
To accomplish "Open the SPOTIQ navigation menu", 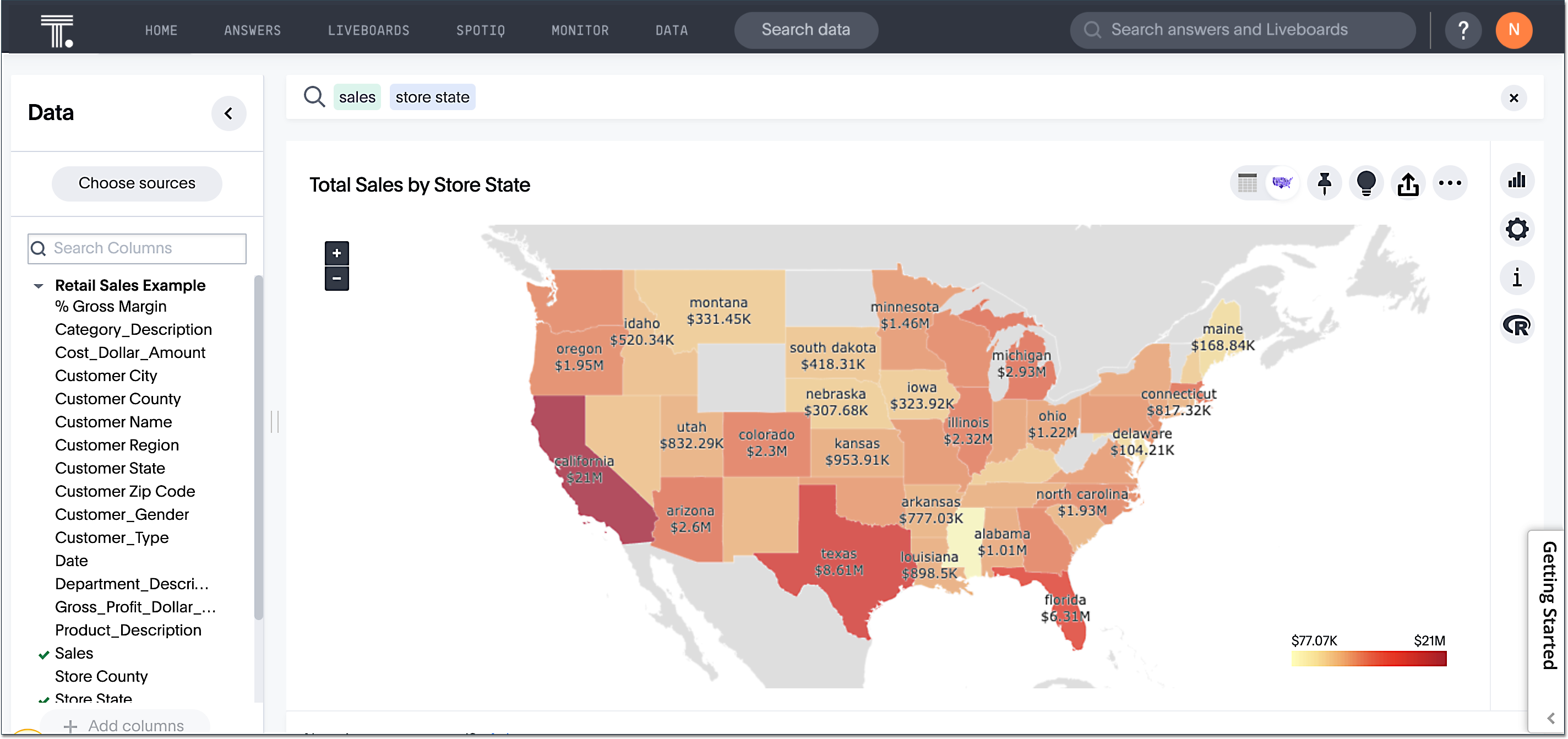I will (480, 30).
